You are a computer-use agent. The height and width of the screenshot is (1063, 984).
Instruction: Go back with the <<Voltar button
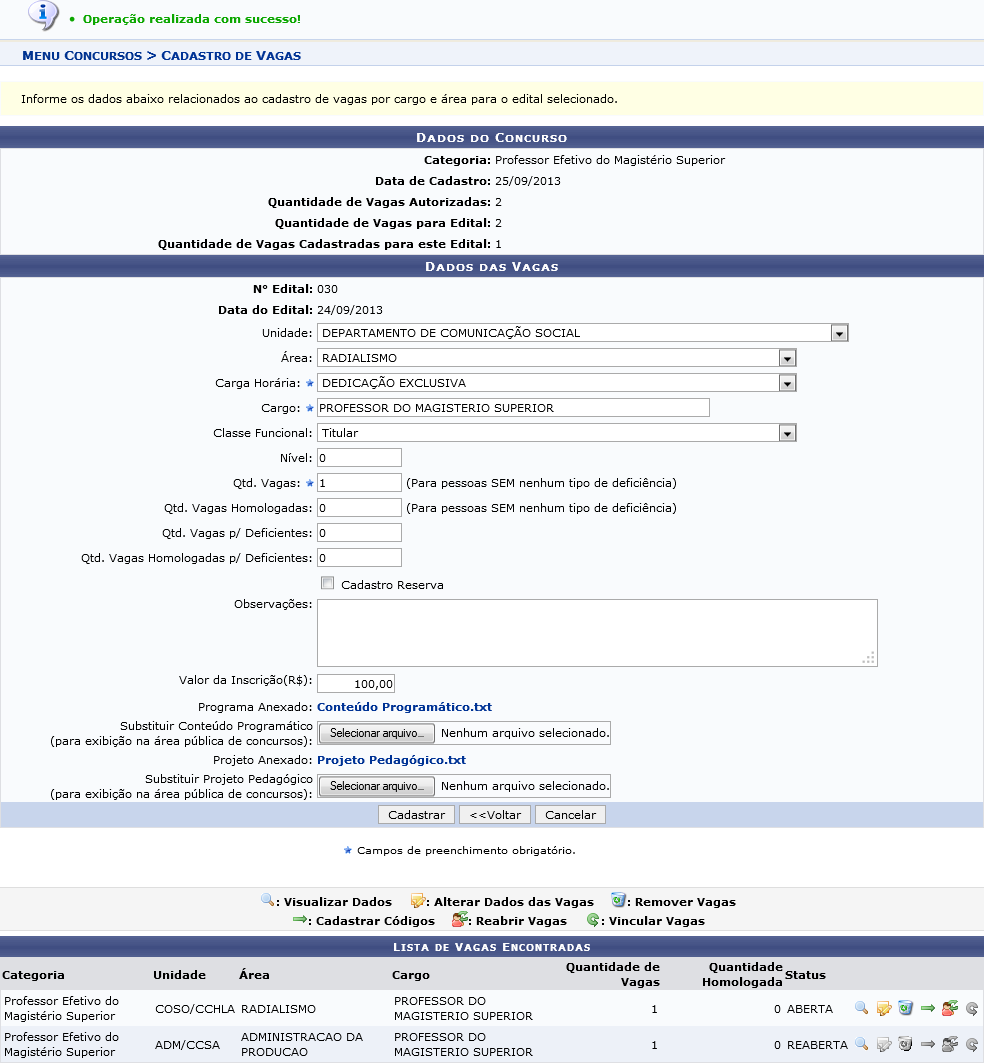pyautogui.click(x=495, y=815)
